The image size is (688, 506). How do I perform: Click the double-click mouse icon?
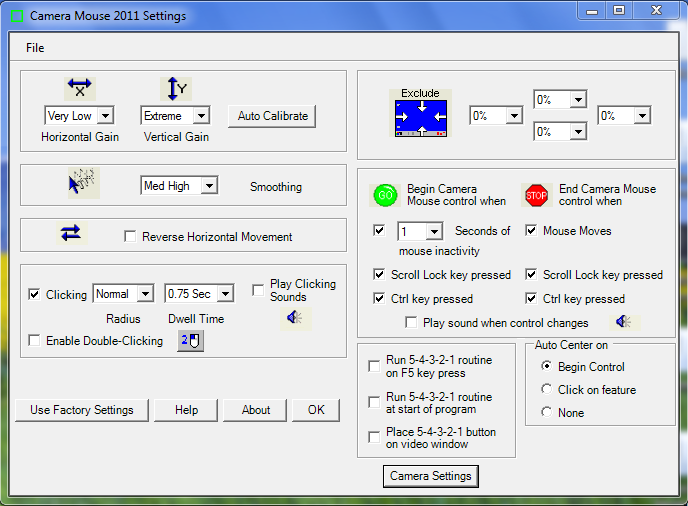coord(190,341)
